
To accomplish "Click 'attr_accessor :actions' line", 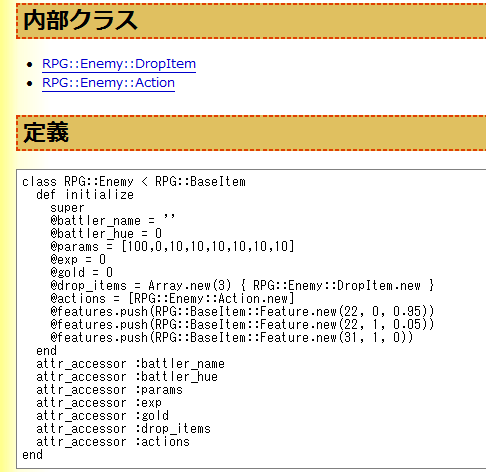I will point(113,442).
